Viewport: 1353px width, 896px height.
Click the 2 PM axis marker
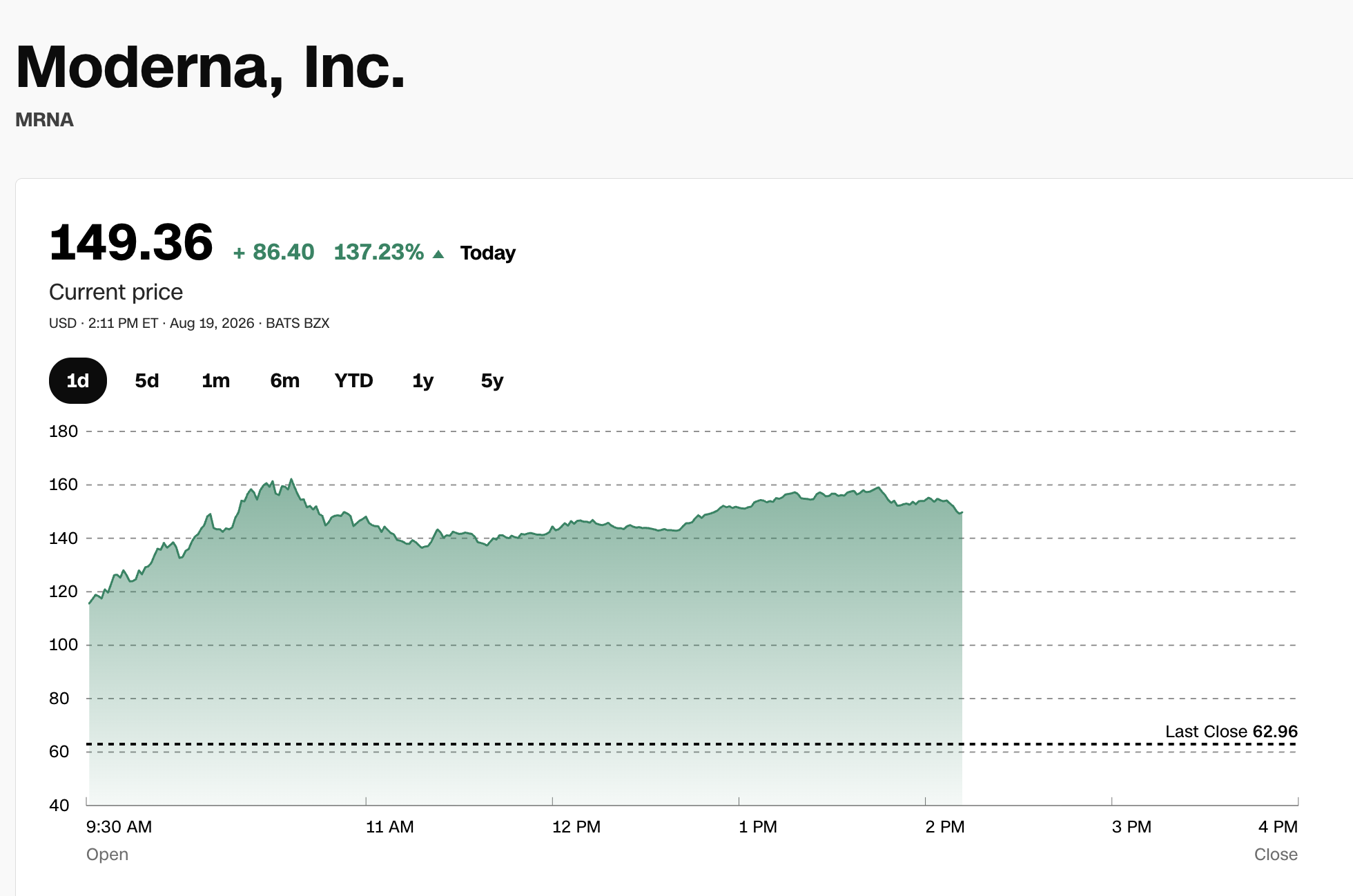point(945,827)
